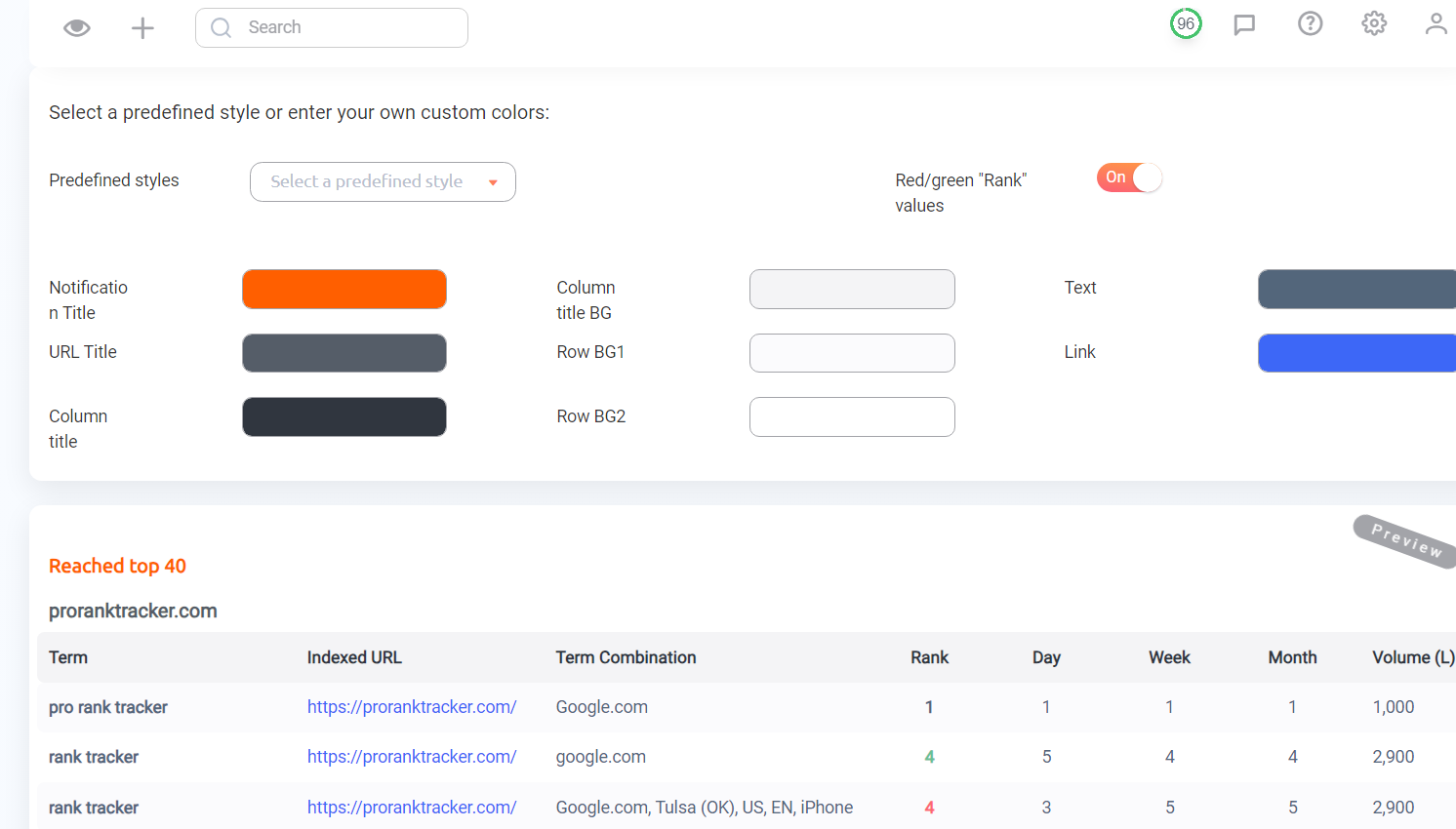Pick the Text color swatch
1456x829 pixels.
[x=1356, y=289]
